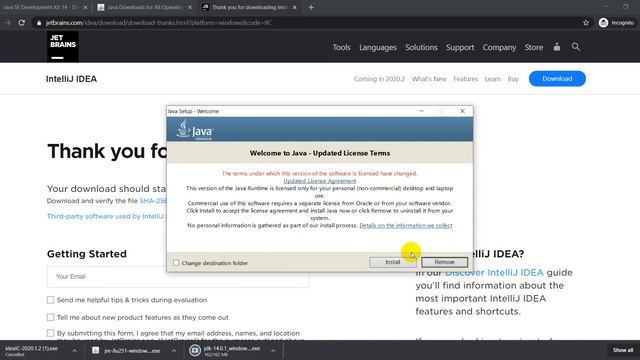Open the Updated License Agreement link

click(320, 181)
